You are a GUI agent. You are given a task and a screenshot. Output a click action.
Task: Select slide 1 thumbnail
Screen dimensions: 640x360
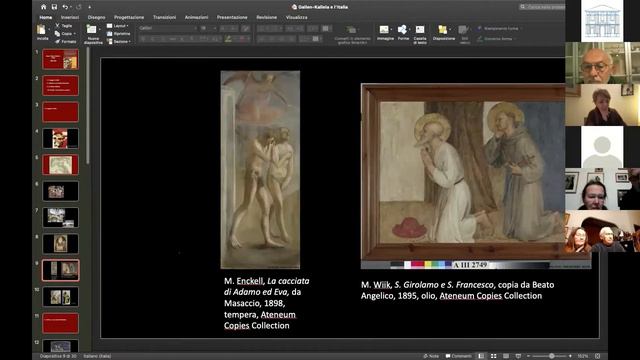(x=60, y=59)
